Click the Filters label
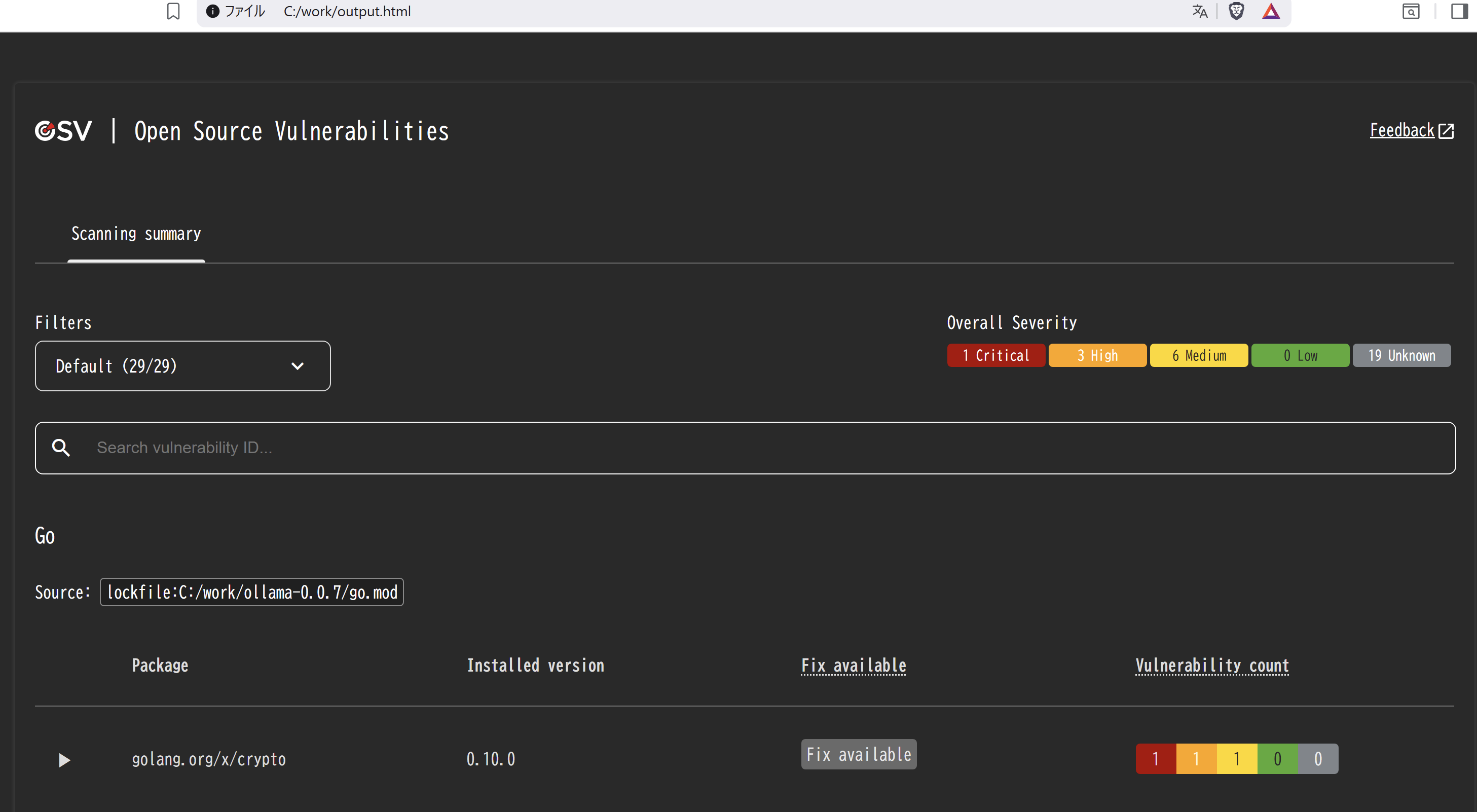The image size is (1477, 812). [x=63, y=322]
